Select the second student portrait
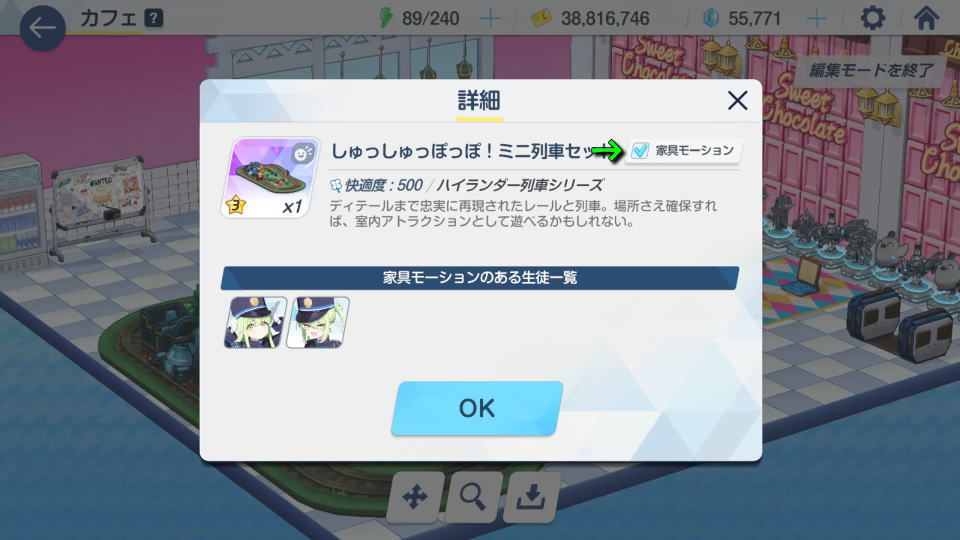The image size is (960, 540). coord(318,322)
